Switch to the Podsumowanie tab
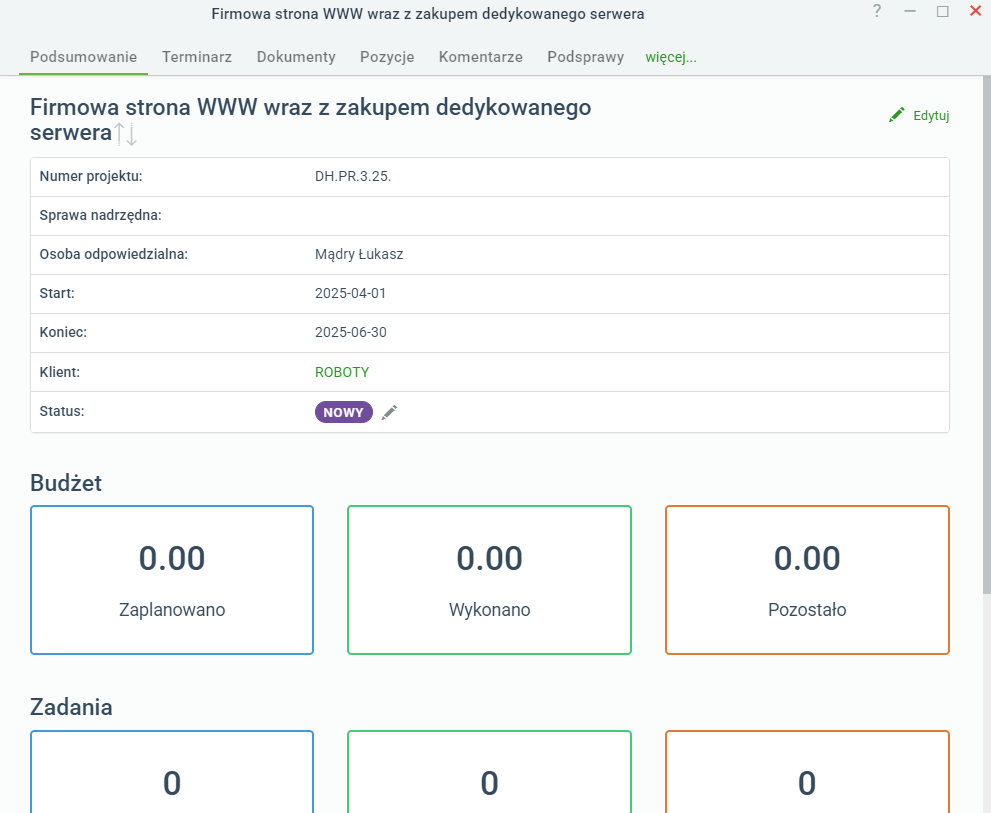Viewport: 991px width, 813px height. coord(83,57)
